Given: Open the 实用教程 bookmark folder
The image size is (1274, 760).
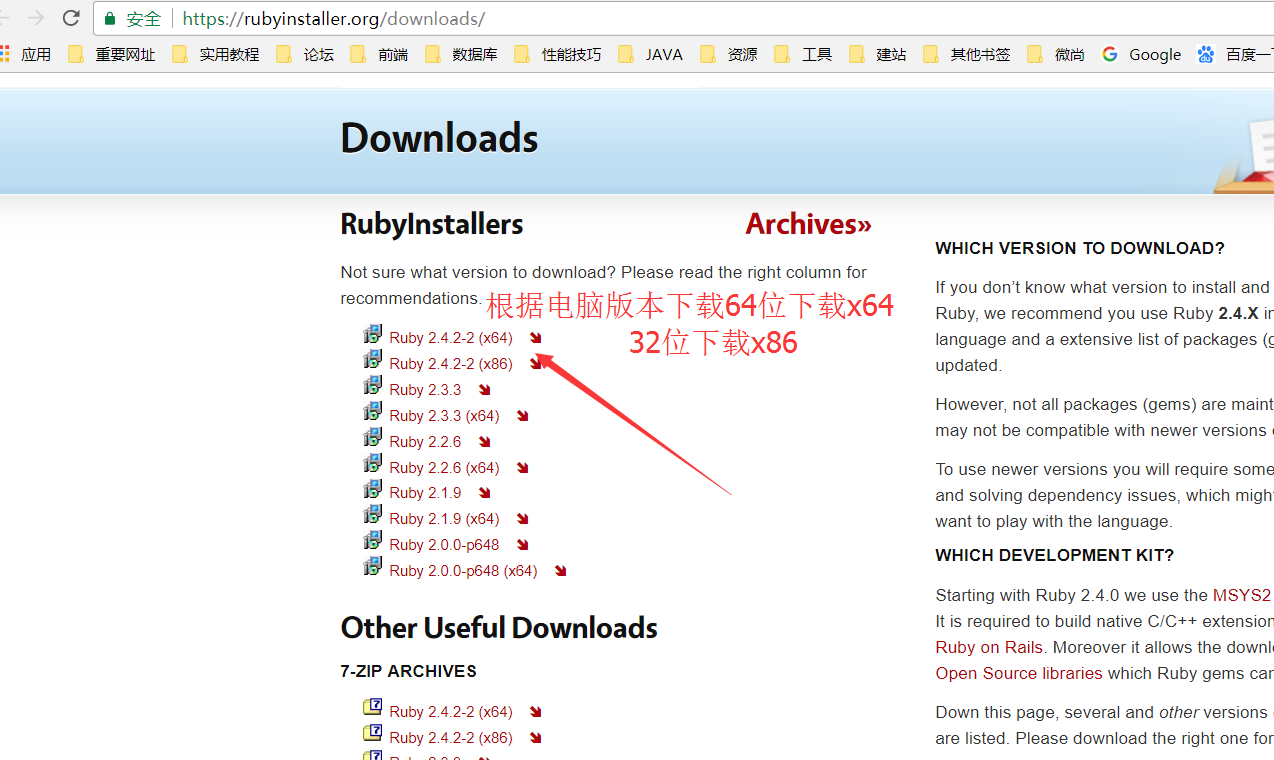Looking at the screenshot, I should click(x=216, y=54).
